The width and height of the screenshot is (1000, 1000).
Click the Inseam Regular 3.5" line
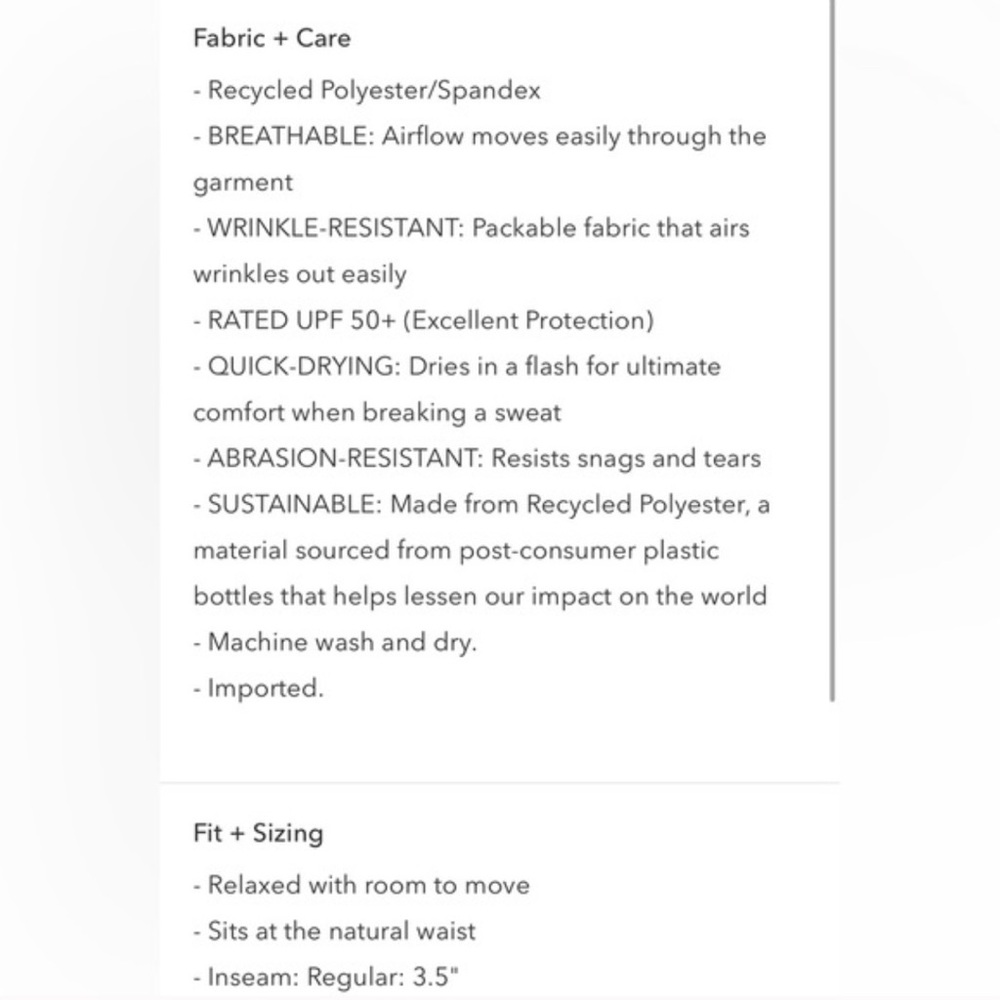click(326, 977)
